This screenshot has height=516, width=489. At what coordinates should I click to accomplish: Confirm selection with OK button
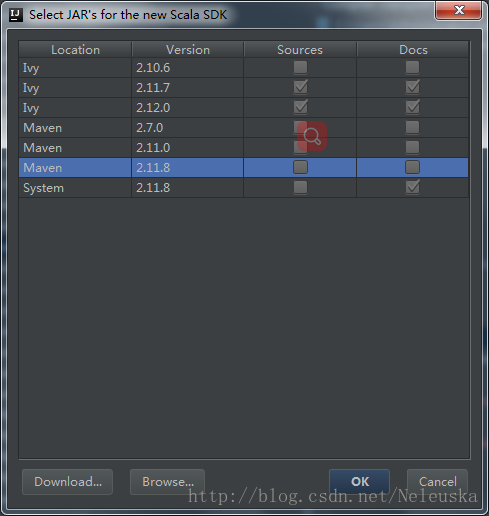point(359,482)
